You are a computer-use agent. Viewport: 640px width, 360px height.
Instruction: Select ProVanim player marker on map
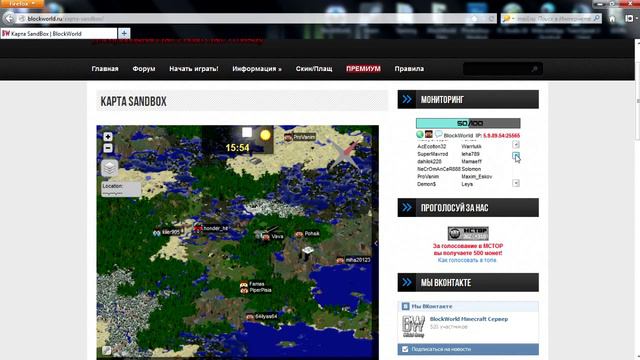tap(300, 137)
